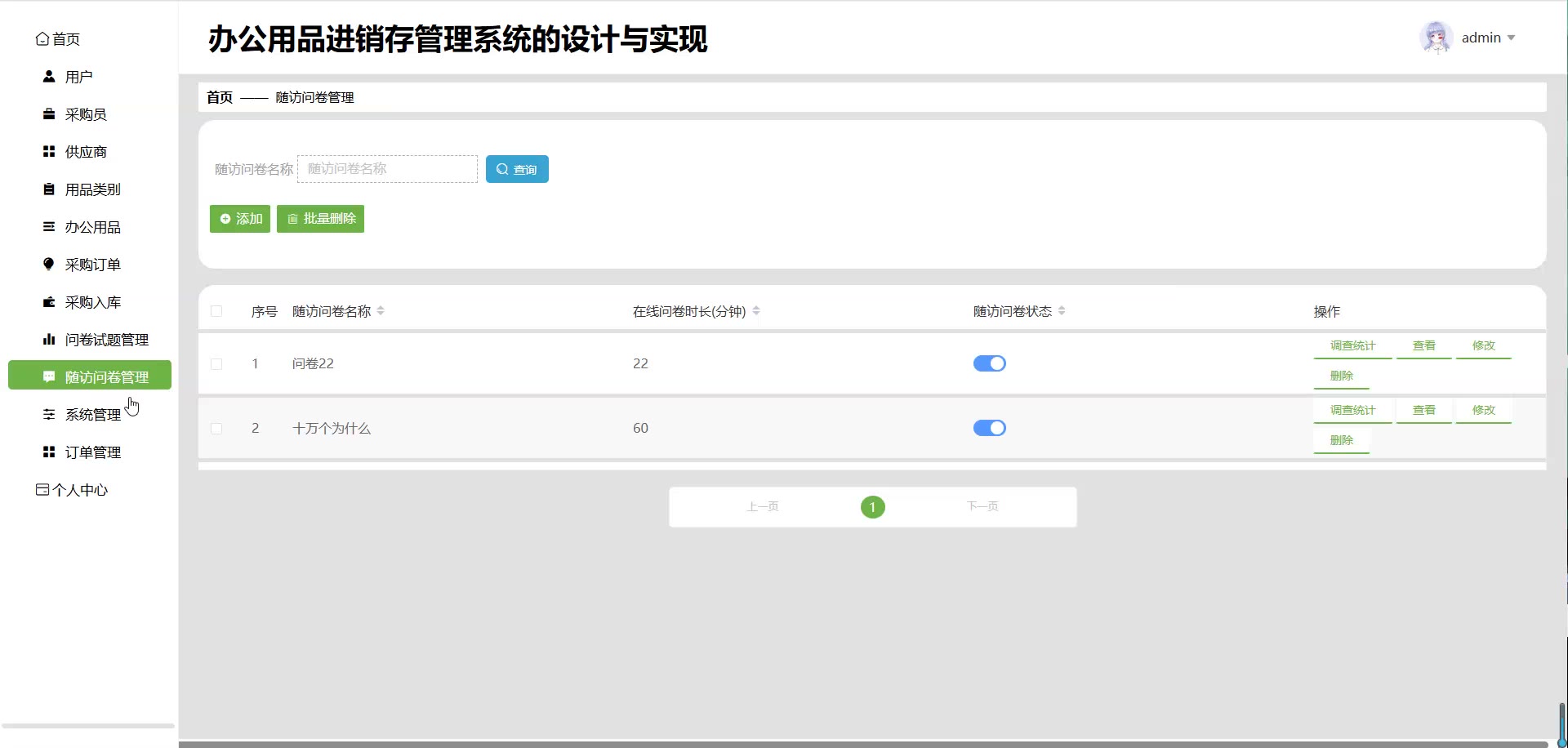Click the clipboard icon beside 用品类别
The width and height of the screenshot is (1568, 748).
click(49, 189)
